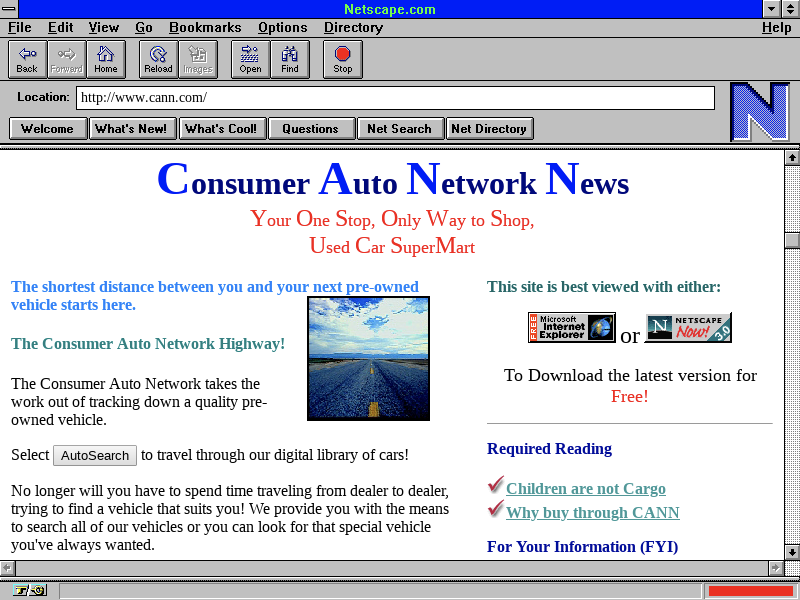Click the Back toolbar button
This screenshot has height=600, width=800.
[27, 59]
